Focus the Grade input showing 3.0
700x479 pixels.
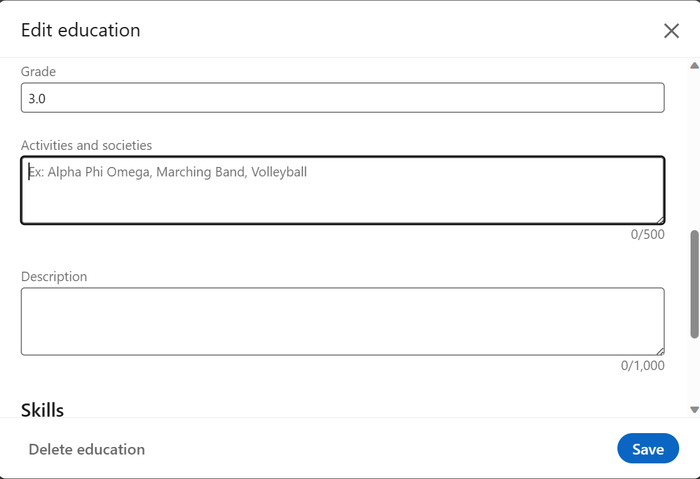342,98
